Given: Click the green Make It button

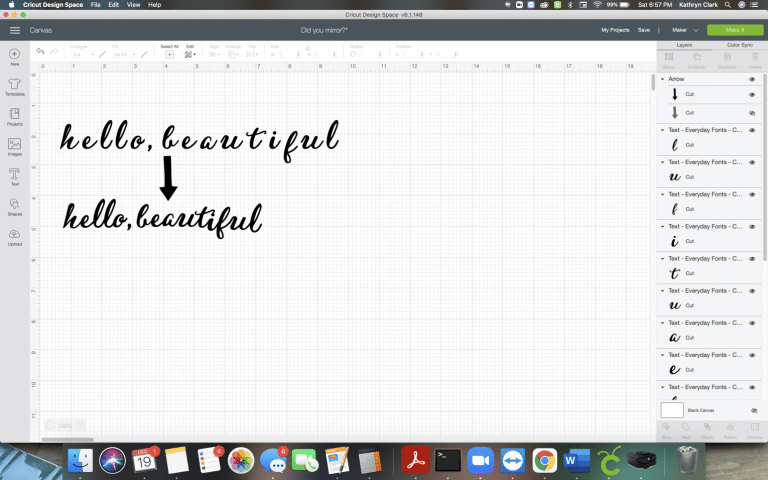Looking at the screenshot, I should click(x=734, y=30).
